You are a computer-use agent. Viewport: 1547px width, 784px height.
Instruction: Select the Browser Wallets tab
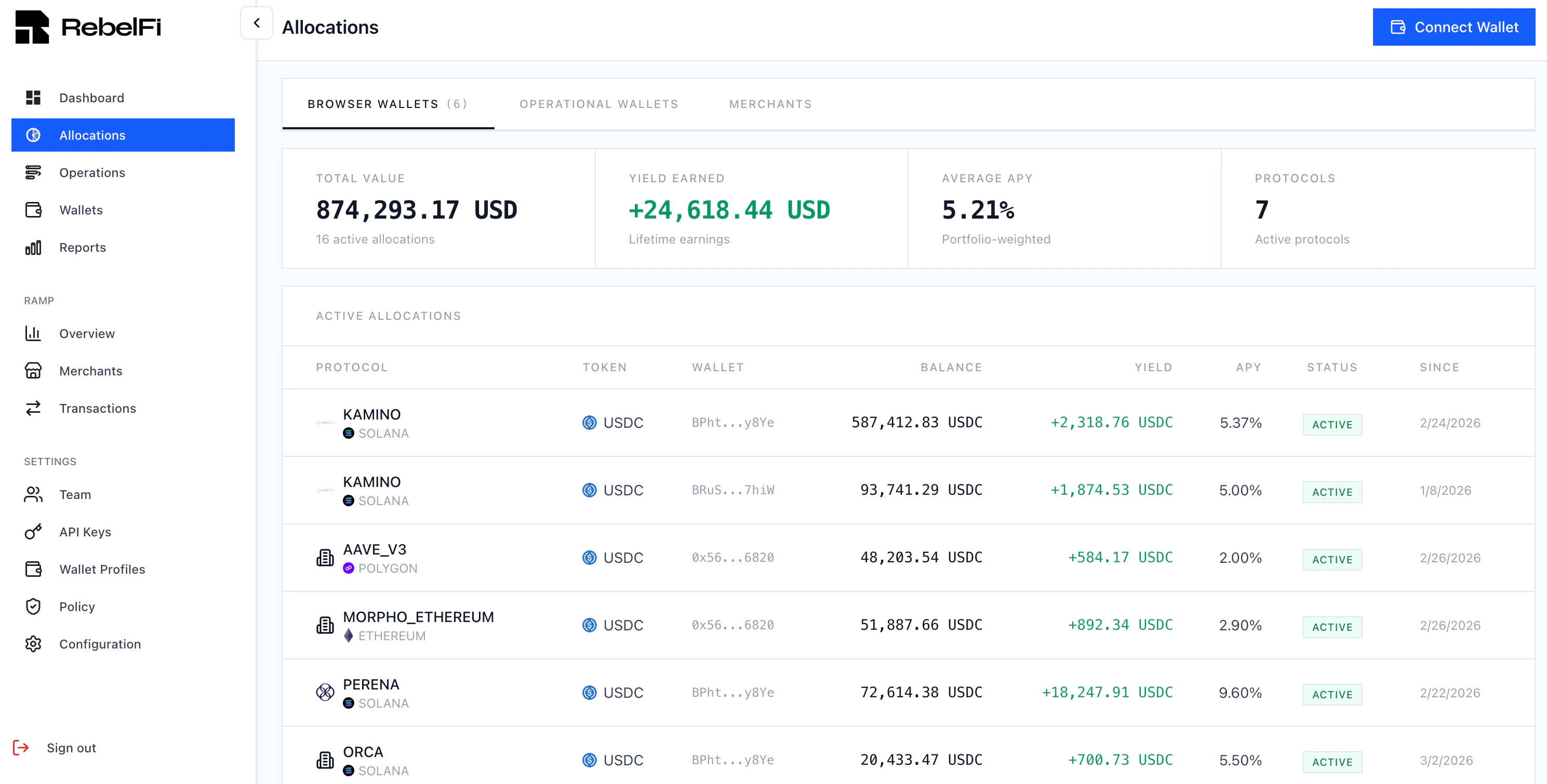tap(388, 104)
